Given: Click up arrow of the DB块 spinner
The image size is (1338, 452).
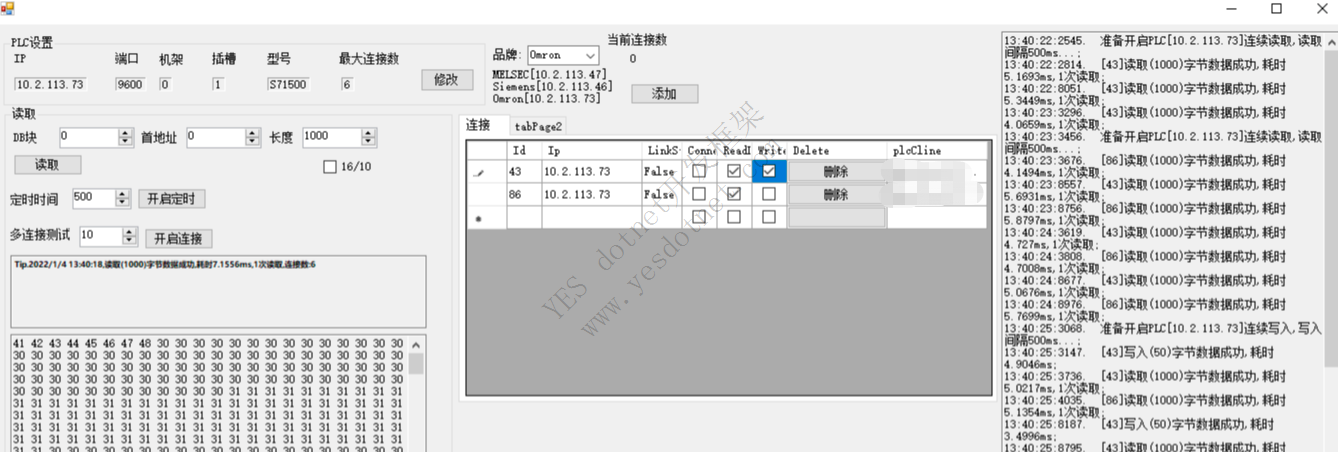Looking at the screenshot, I should 125,133.
